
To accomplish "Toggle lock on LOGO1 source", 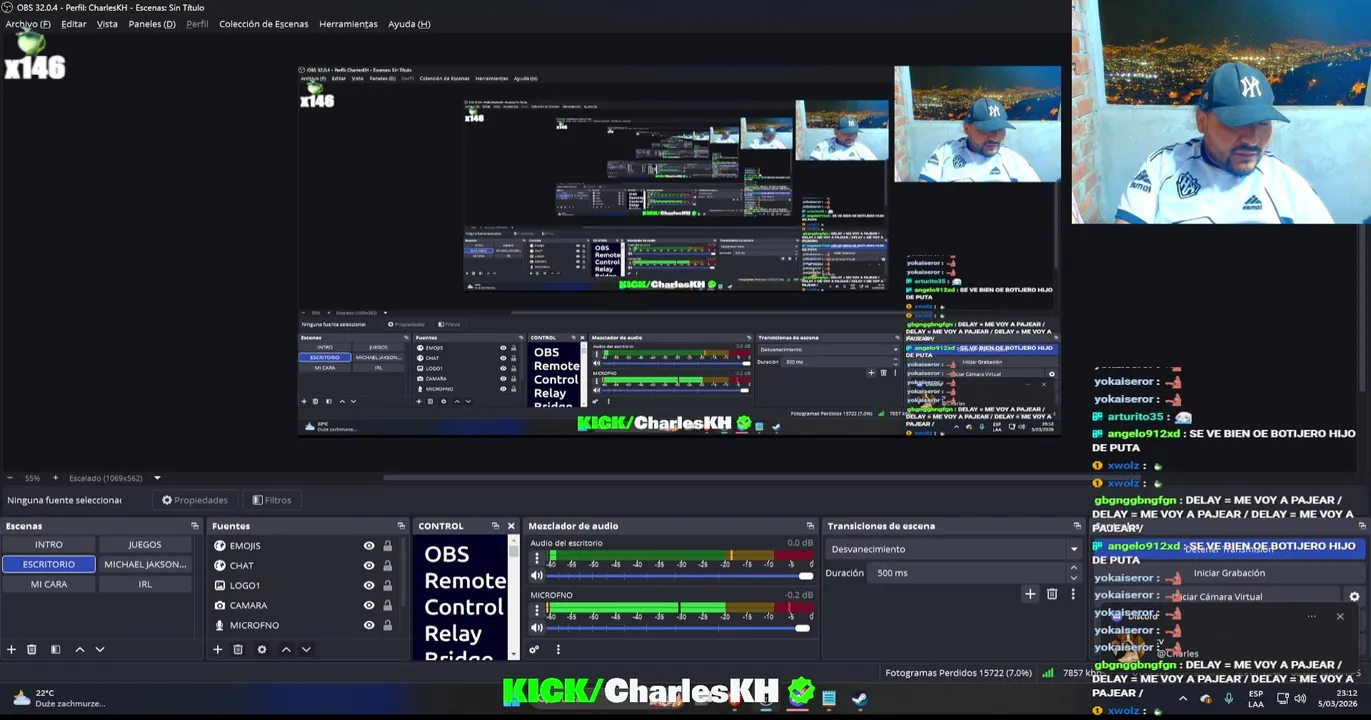I will point(388,585).
